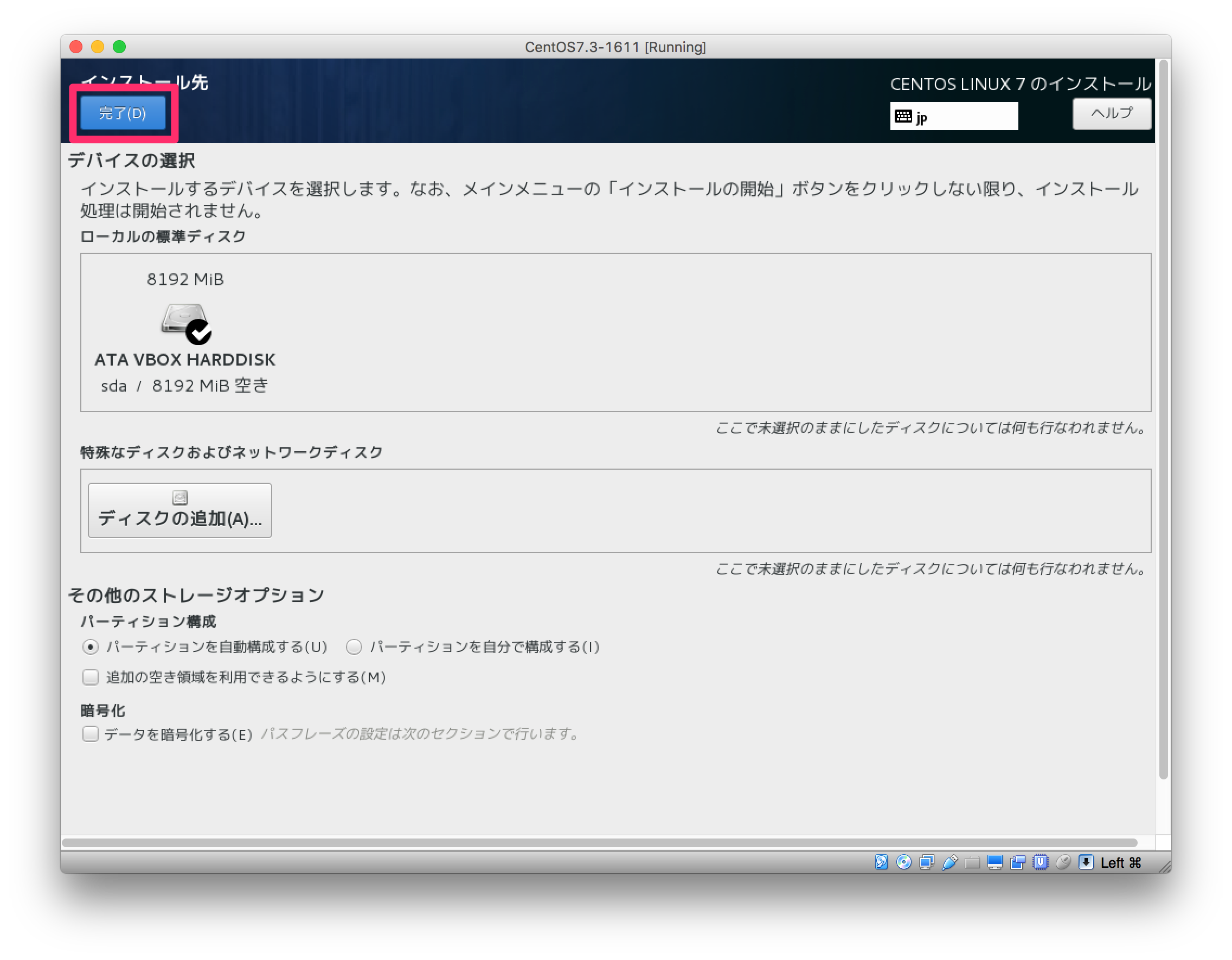The image size is (1232, 960).
Task: Enable the データを暗号化する checkbox
Action: 90,734
